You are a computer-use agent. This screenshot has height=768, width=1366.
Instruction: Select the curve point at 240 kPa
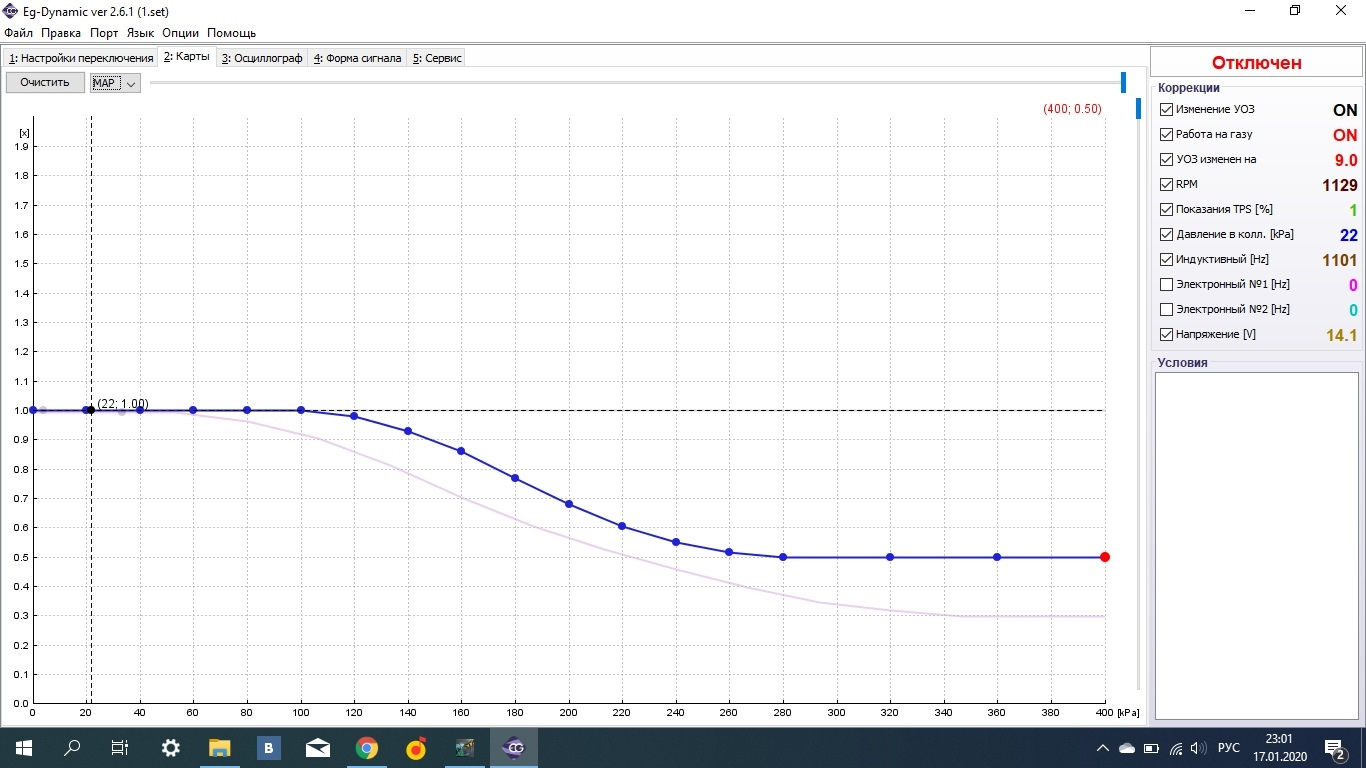click(x=676, y=542)
